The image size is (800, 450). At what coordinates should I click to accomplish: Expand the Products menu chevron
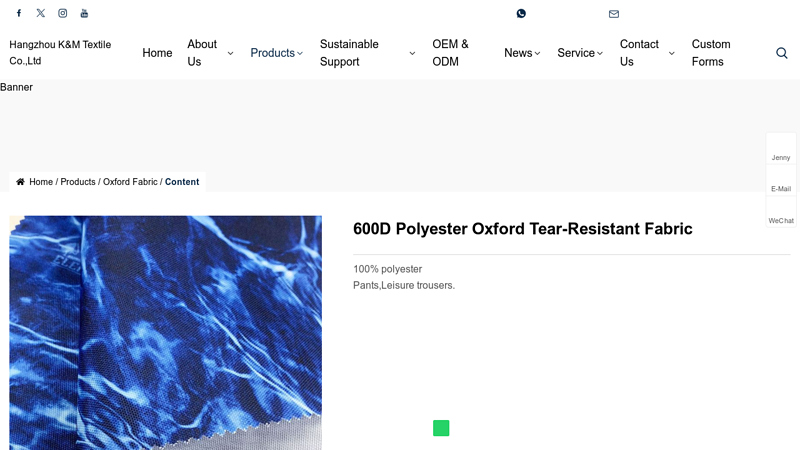300,53
